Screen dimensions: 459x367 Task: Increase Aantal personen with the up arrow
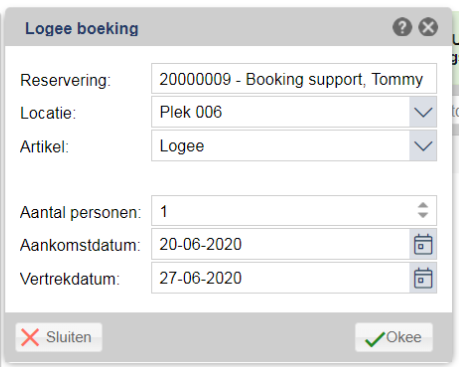(x=423, y=205)
